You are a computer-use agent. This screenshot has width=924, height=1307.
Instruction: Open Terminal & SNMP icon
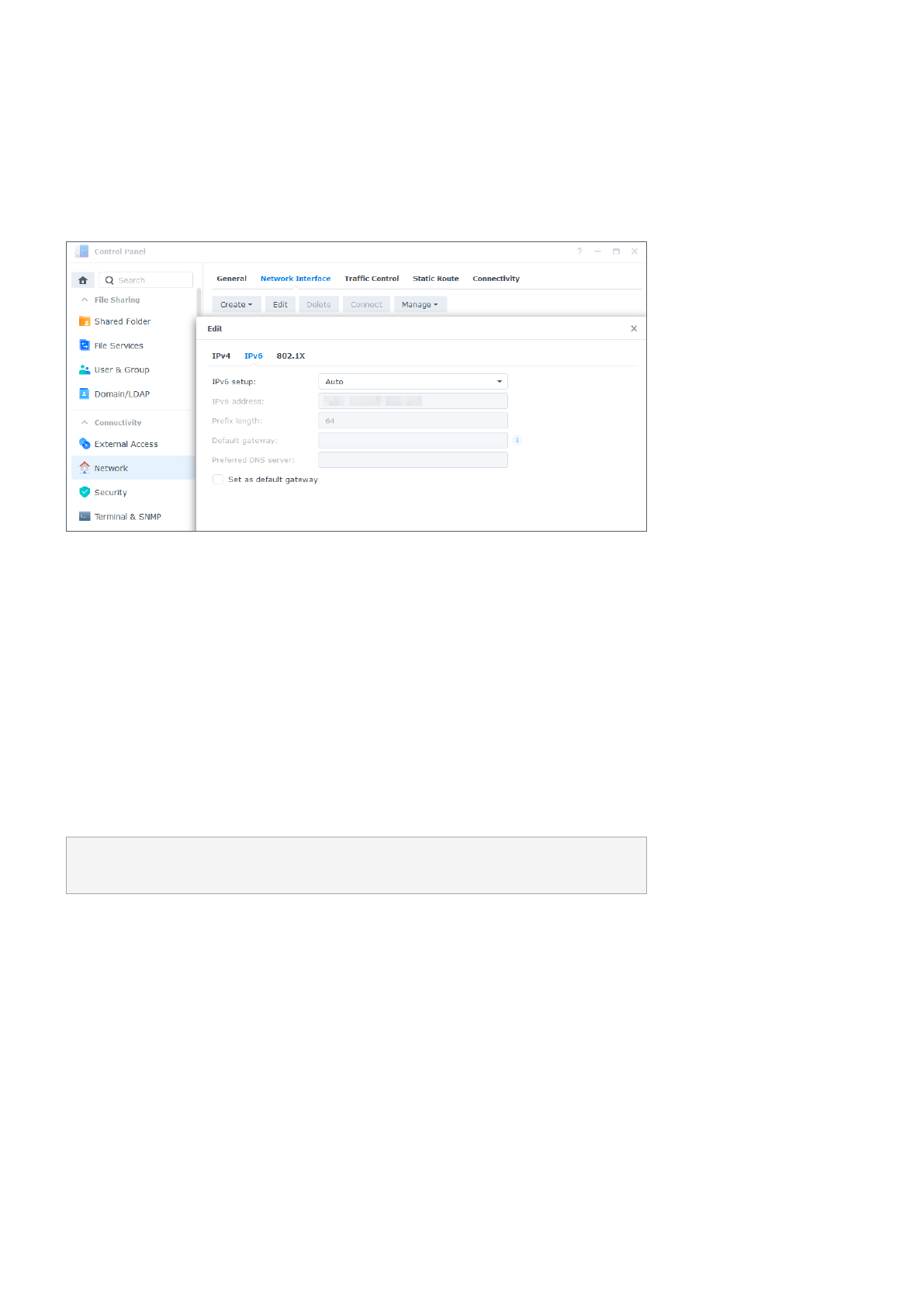point(85,516)
